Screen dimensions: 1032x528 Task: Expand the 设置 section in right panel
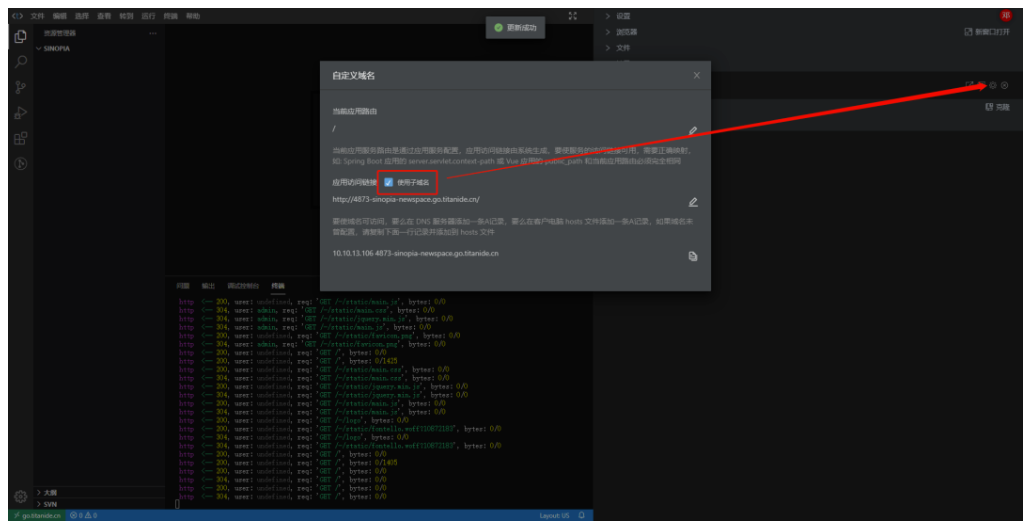(622, 17)
